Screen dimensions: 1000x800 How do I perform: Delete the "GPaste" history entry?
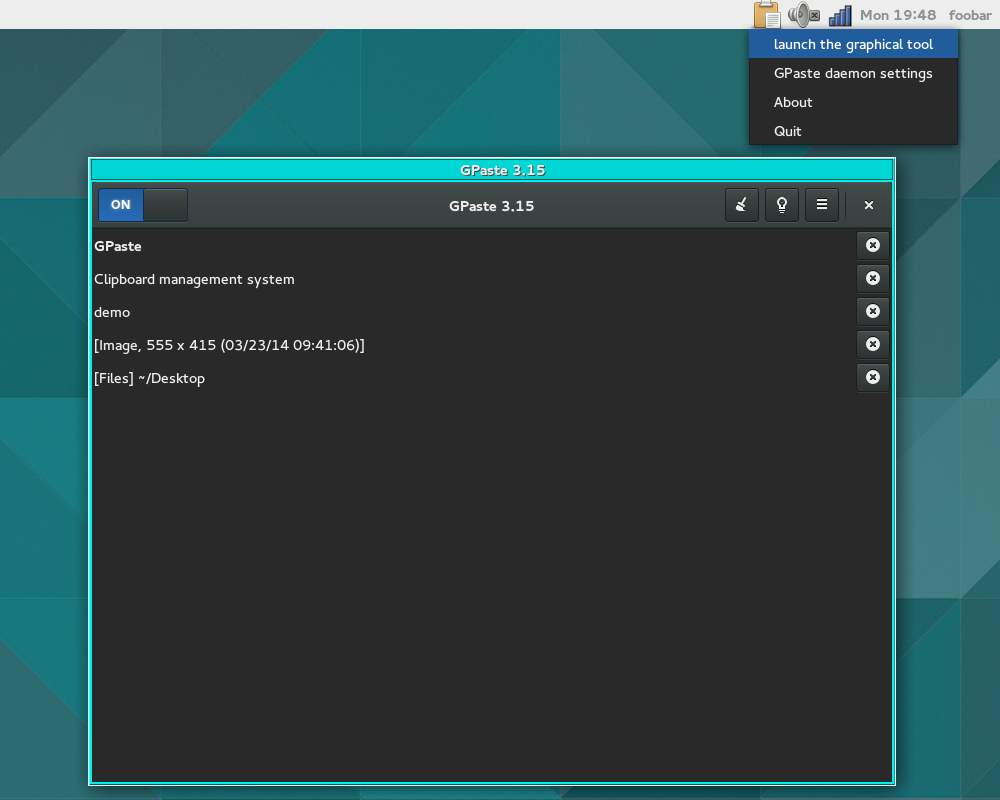872,246
